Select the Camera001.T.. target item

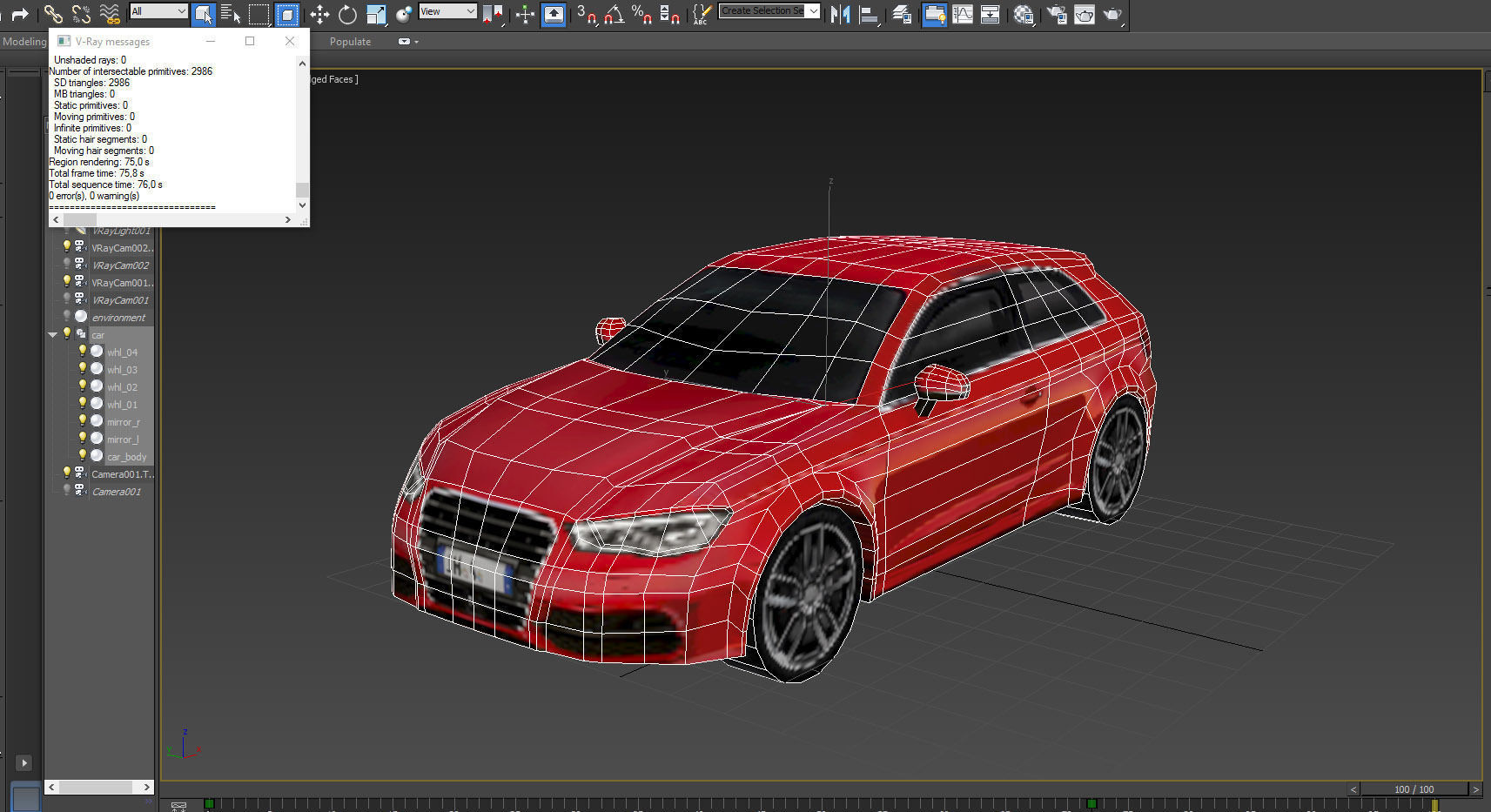(123, 474)
